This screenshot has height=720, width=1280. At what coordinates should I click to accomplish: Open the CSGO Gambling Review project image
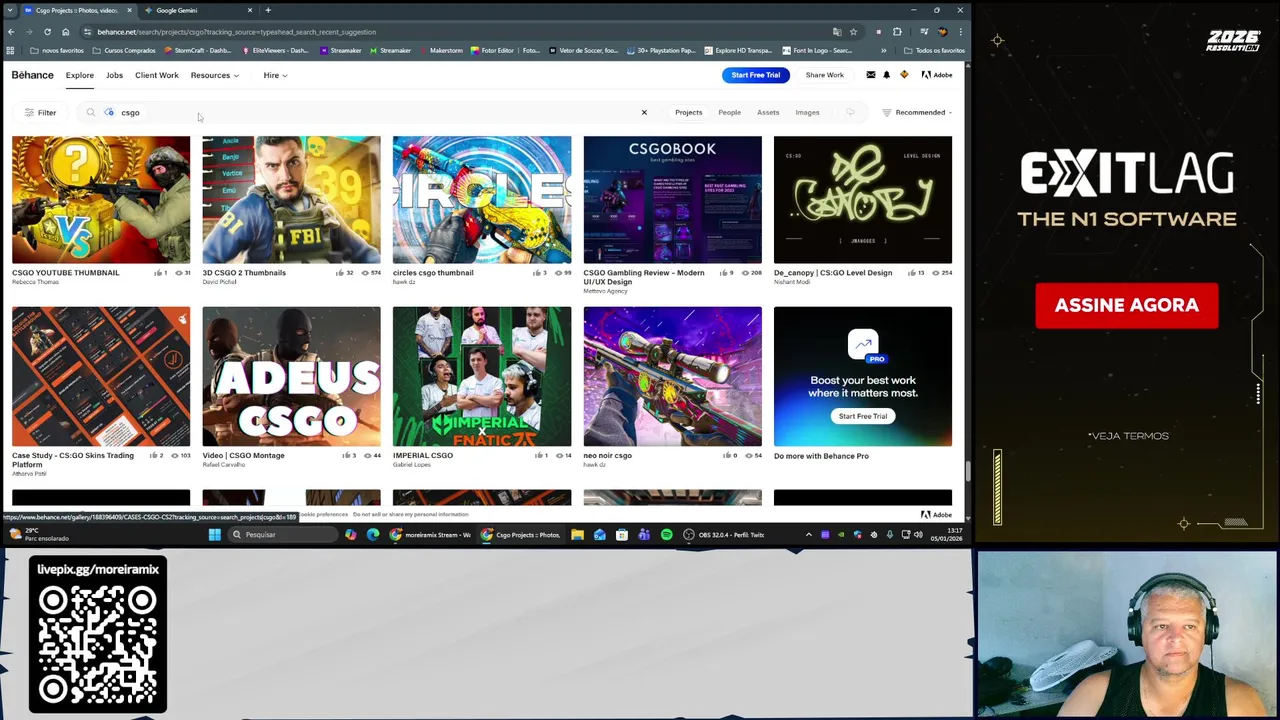[x=672, y=200]
